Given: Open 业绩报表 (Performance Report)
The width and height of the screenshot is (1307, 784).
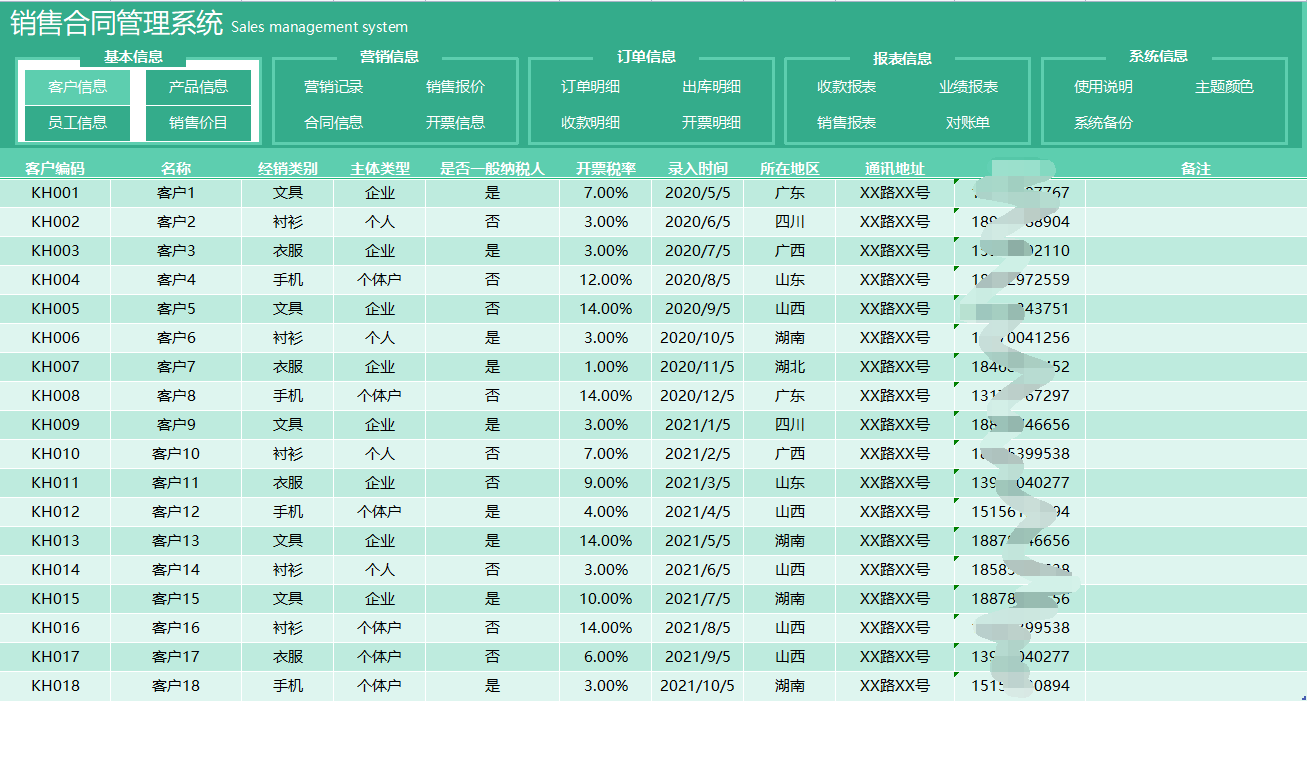Looking at the screenshot, I should pyautogui.click(x=966, y=87).
